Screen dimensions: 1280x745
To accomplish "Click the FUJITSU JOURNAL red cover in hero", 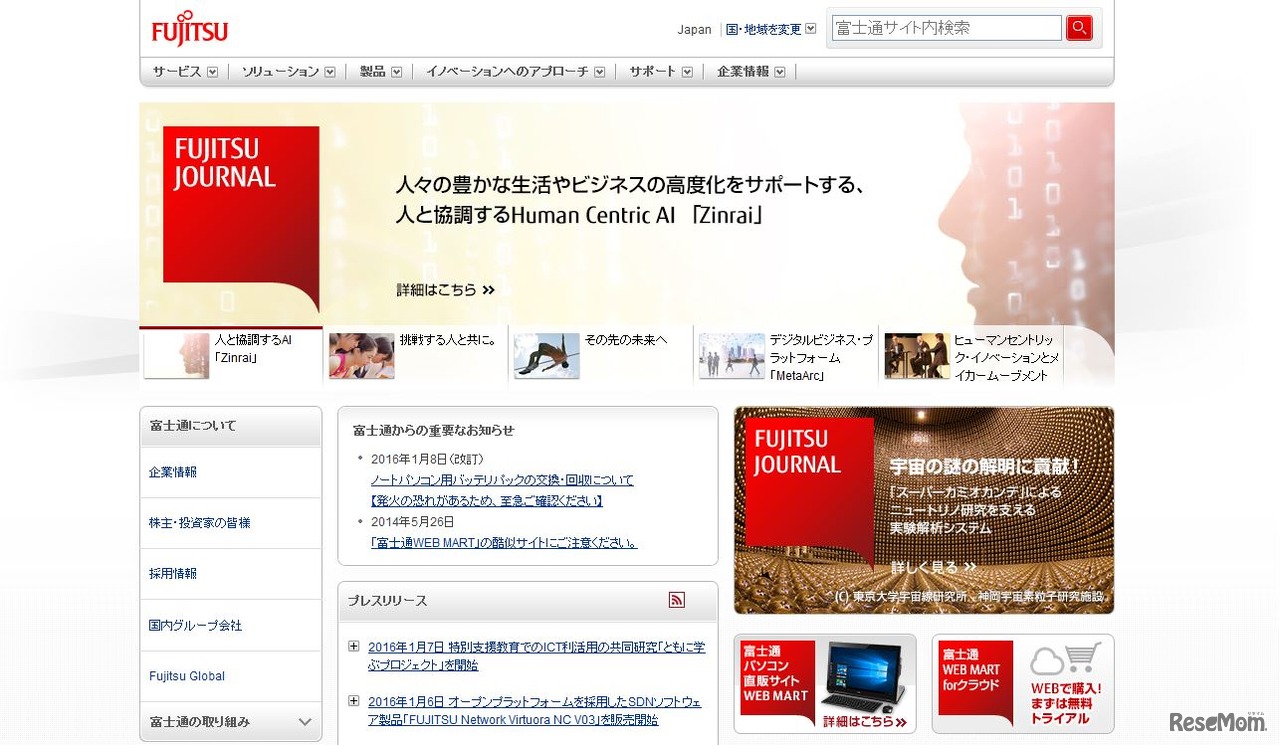I will tap(241, 218).
